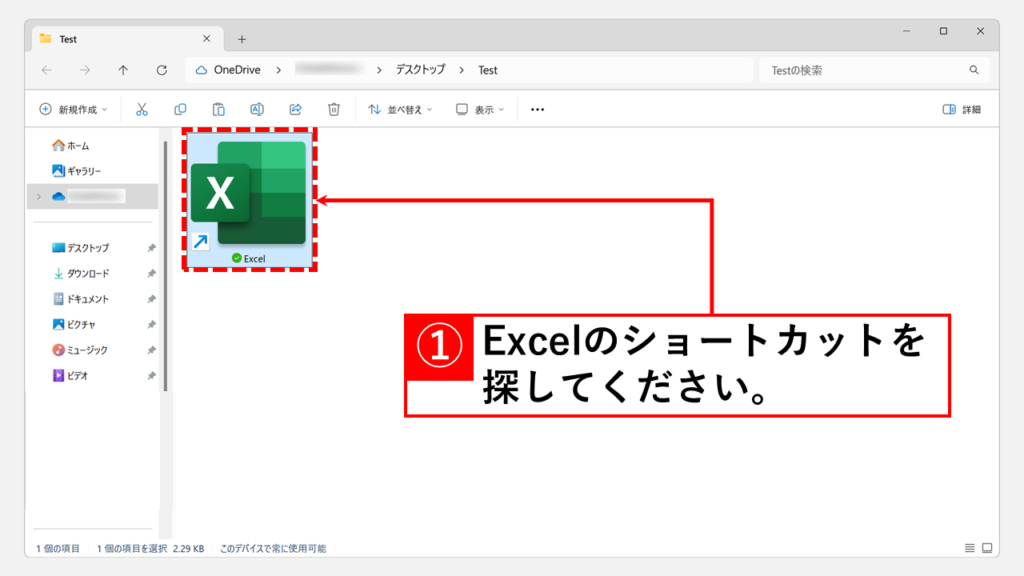Go back with the left arrow
This screenshot has width=1024, height=576.
(46, 70)
